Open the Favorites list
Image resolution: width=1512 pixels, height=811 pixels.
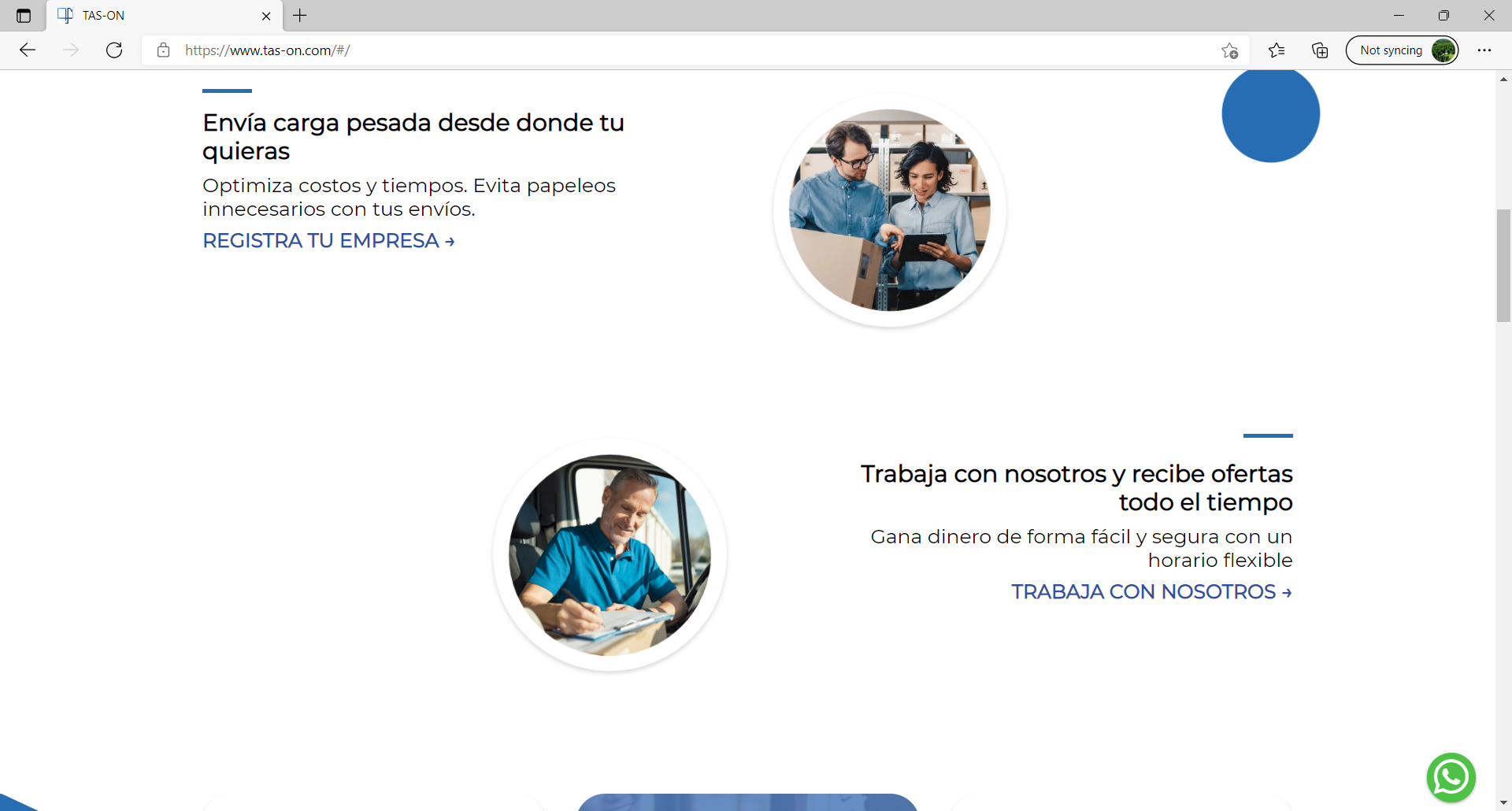coord(1277,50)
